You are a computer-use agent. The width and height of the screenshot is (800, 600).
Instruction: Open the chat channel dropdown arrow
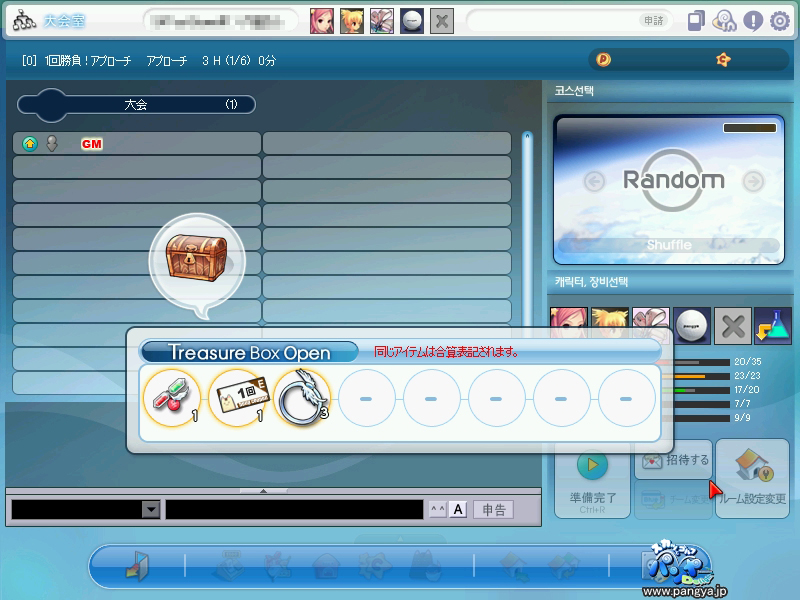(151, 509)
